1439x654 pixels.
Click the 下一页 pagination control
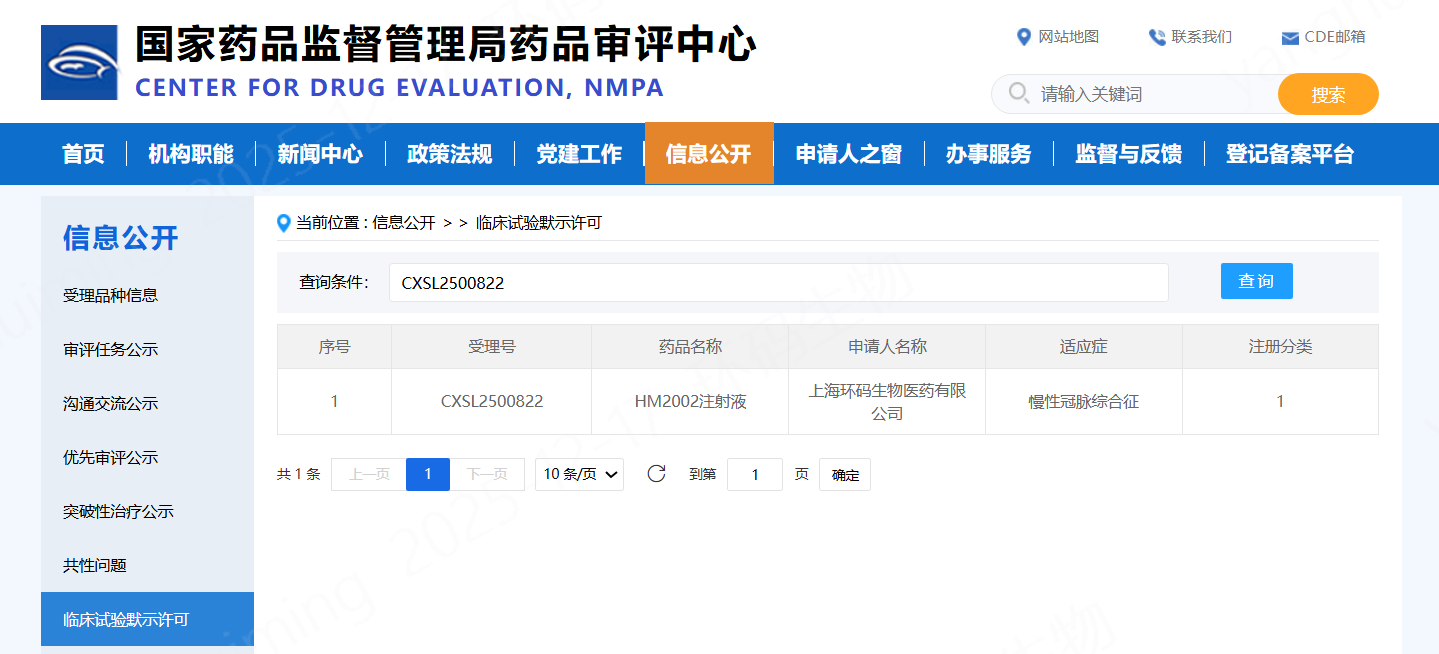(489, 474)
